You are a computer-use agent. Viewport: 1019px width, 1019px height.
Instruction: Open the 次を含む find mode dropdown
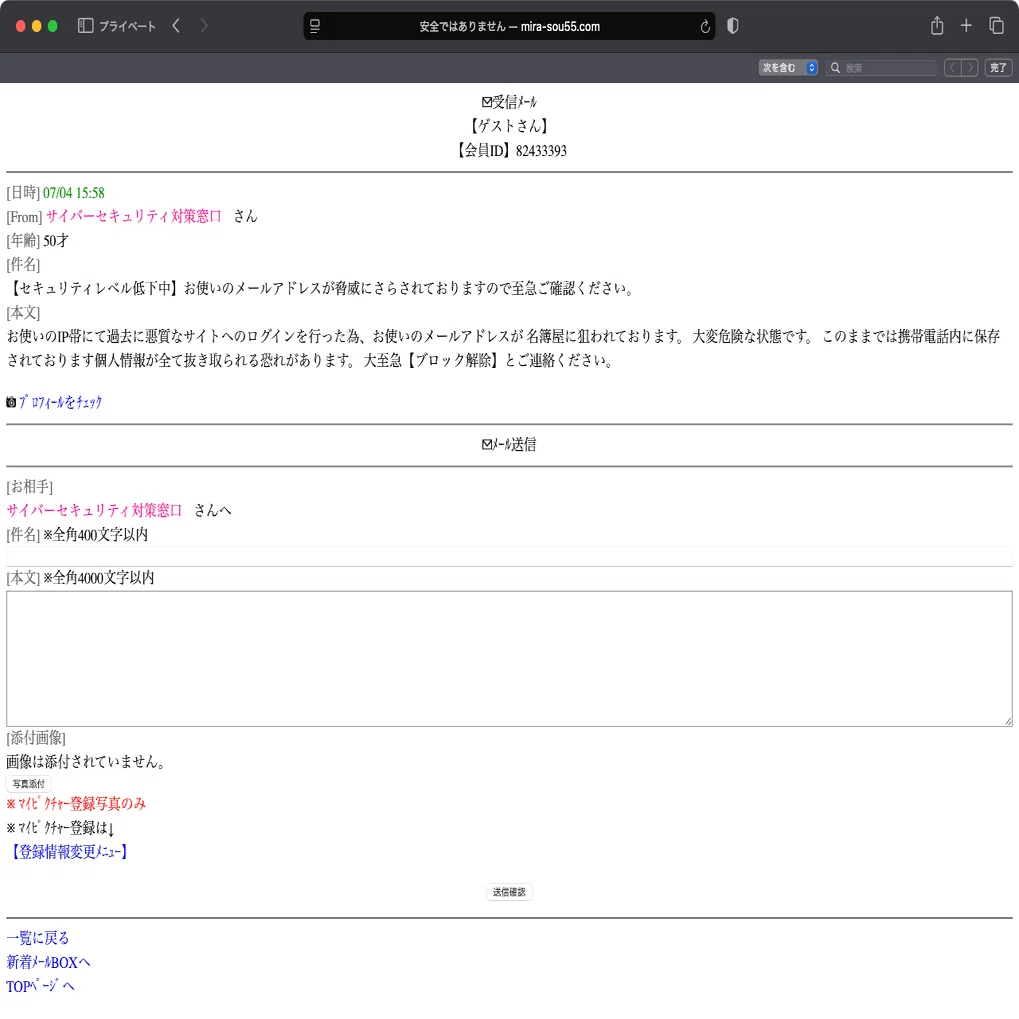pyautogui.click(x=788, y=68)
